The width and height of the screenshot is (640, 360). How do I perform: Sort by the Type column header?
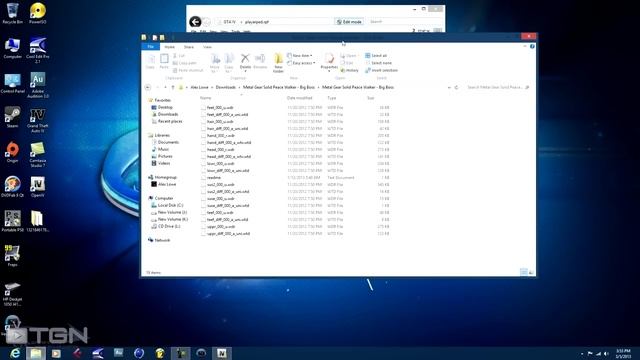[x=331, y=98]
